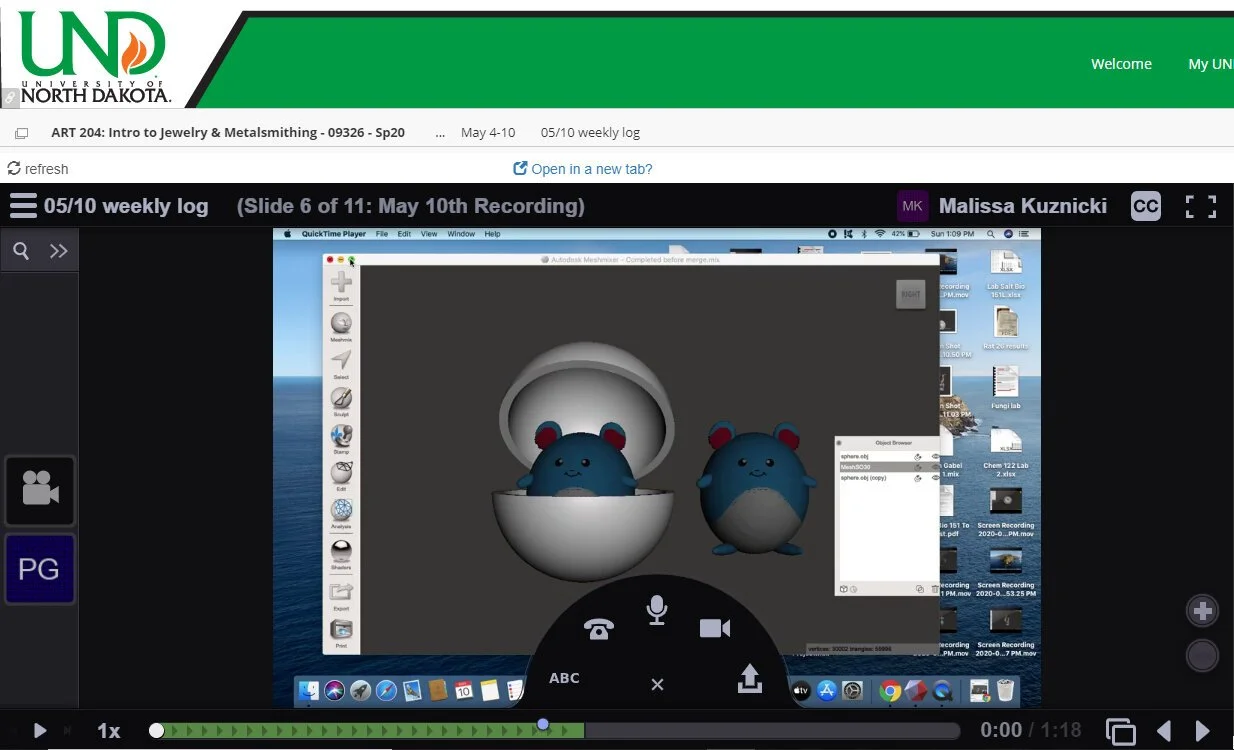The image size is (1234, 750).
Task: Click Welcome in the top navigation
Action: (1121, 64)
